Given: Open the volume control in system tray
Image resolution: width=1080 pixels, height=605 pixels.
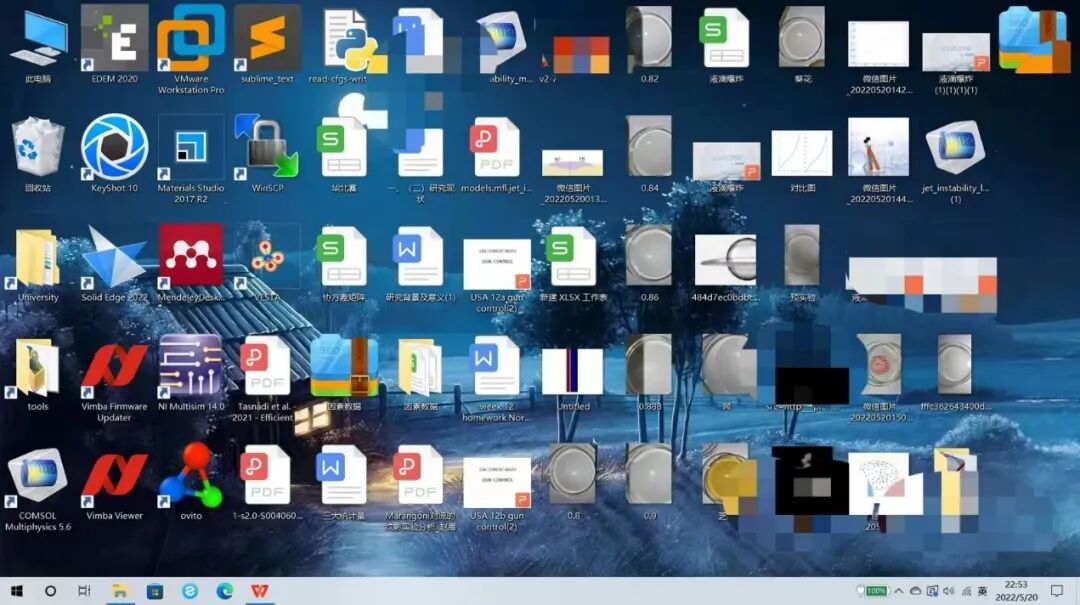Looking at the screenshot, I should [949, 591].
